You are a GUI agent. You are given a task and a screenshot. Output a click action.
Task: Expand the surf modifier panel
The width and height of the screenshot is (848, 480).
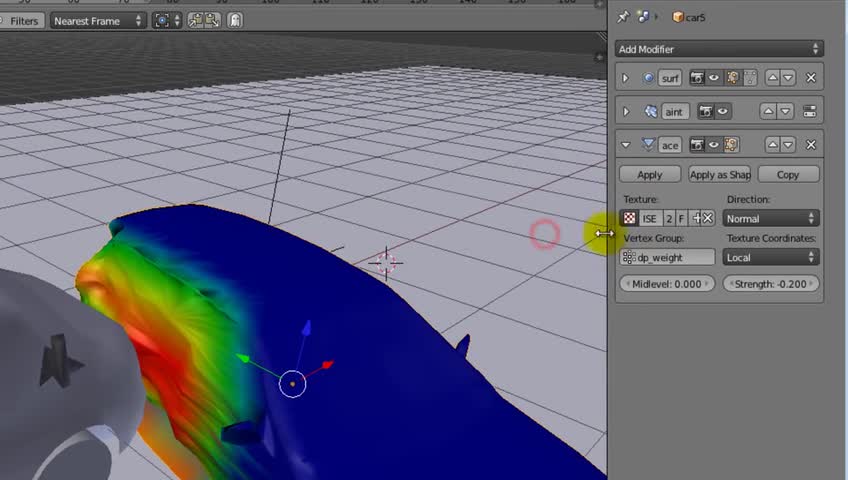tap(626, 78)
